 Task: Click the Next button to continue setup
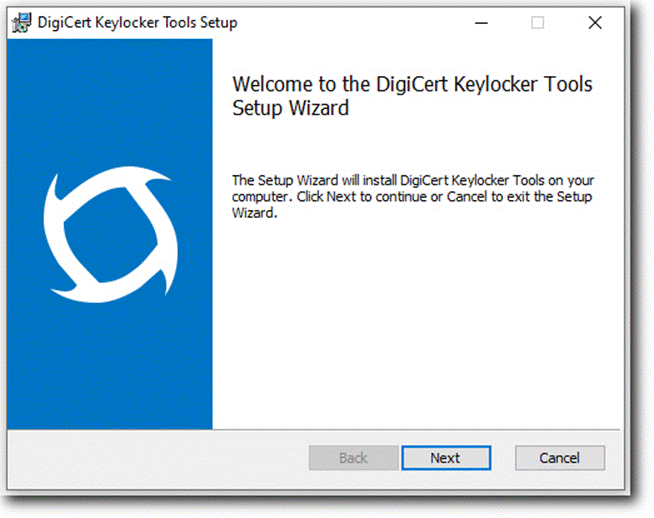pos(446,458)
